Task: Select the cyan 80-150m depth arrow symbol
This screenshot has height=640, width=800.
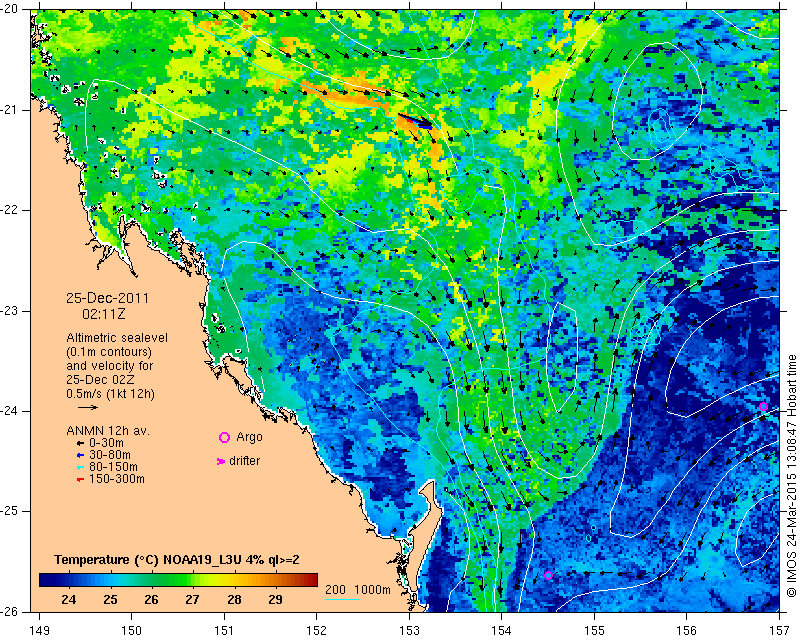Action: click(x=80, y=467)
